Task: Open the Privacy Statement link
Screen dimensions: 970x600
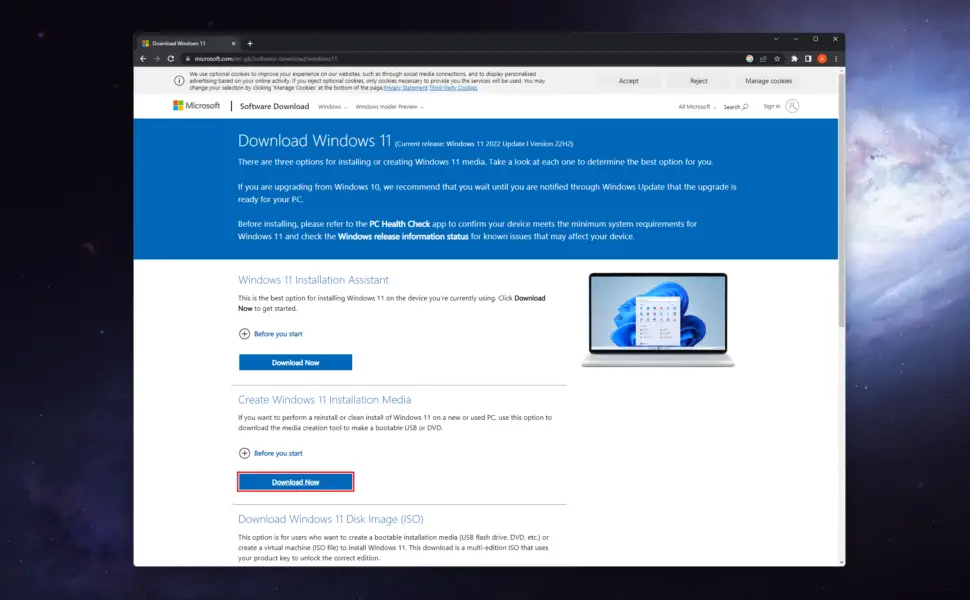Action: (x=405, y=88)
